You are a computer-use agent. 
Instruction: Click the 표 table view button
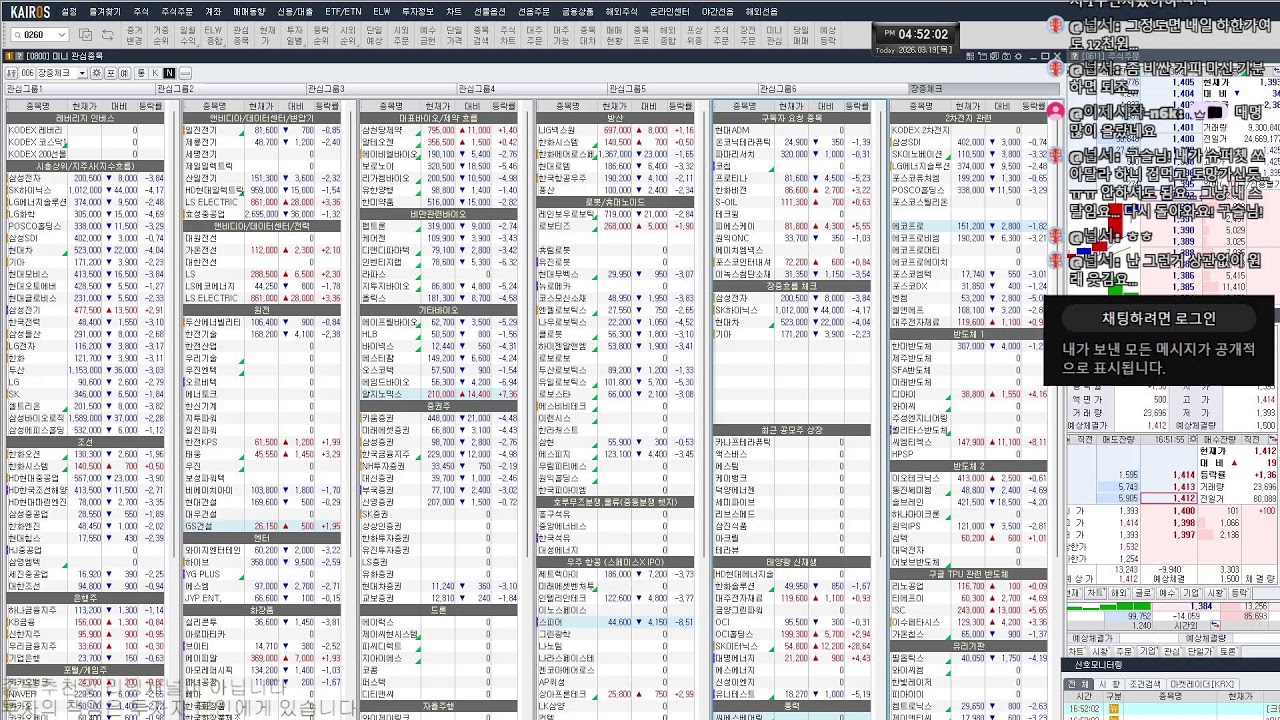110,73
